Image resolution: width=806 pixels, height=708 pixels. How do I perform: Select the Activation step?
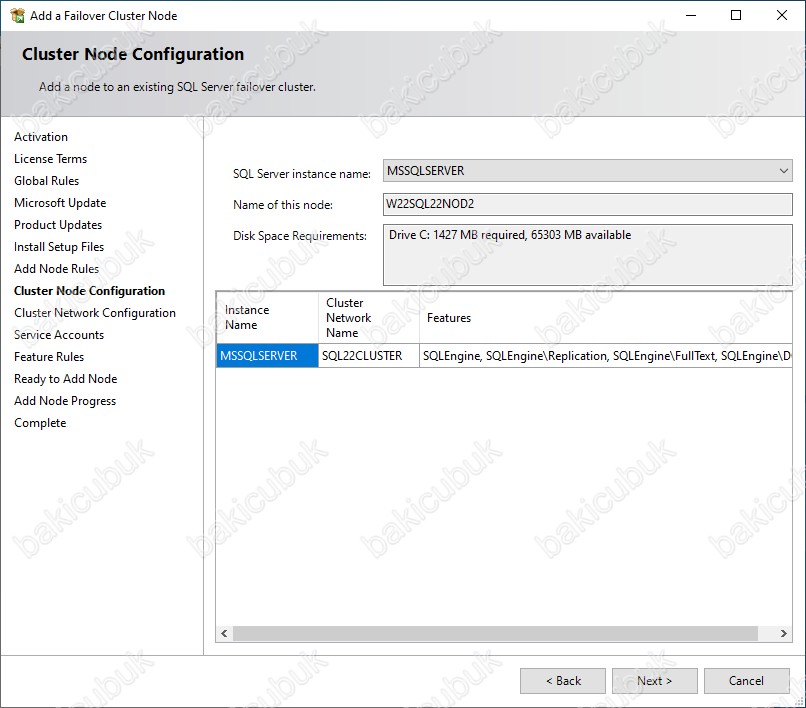pos(41,137)
